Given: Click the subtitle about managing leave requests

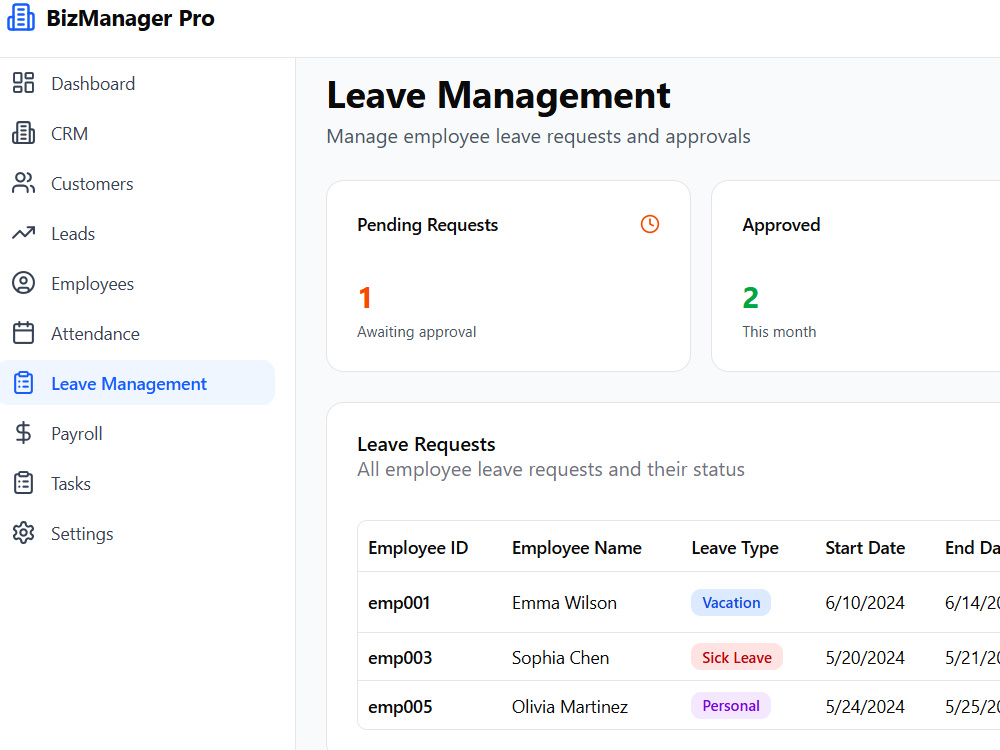Looking at the screenshot, I should click(538, 136).
